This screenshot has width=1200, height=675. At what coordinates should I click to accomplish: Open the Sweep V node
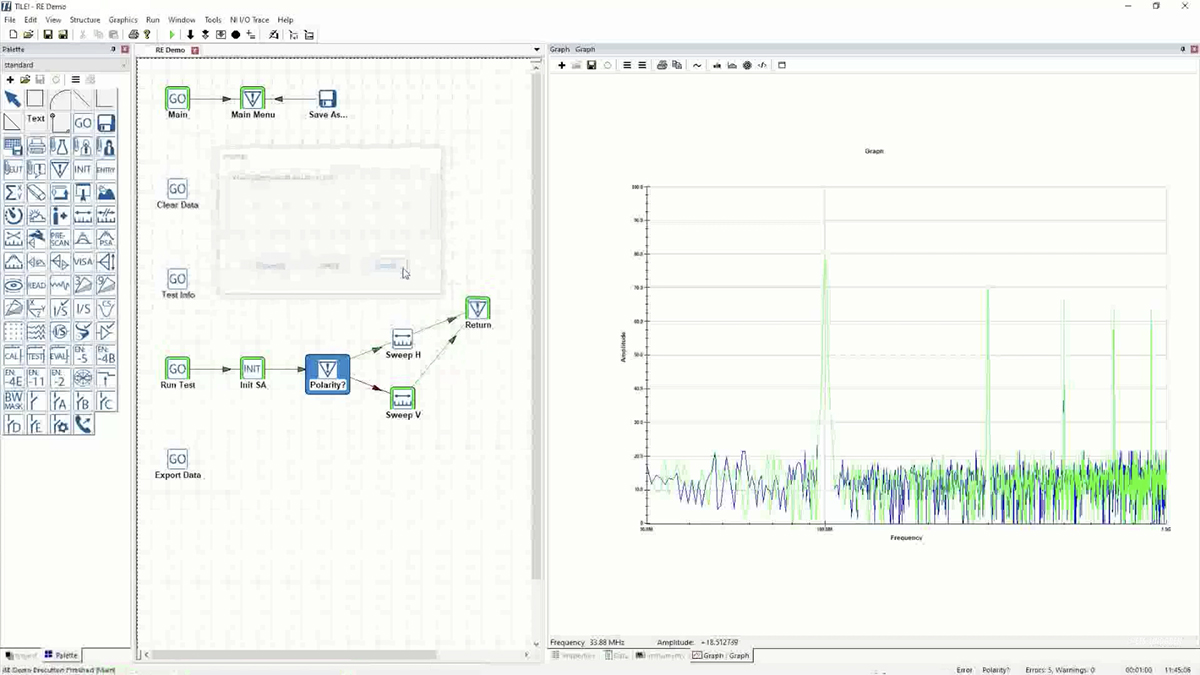pos(402,397)
